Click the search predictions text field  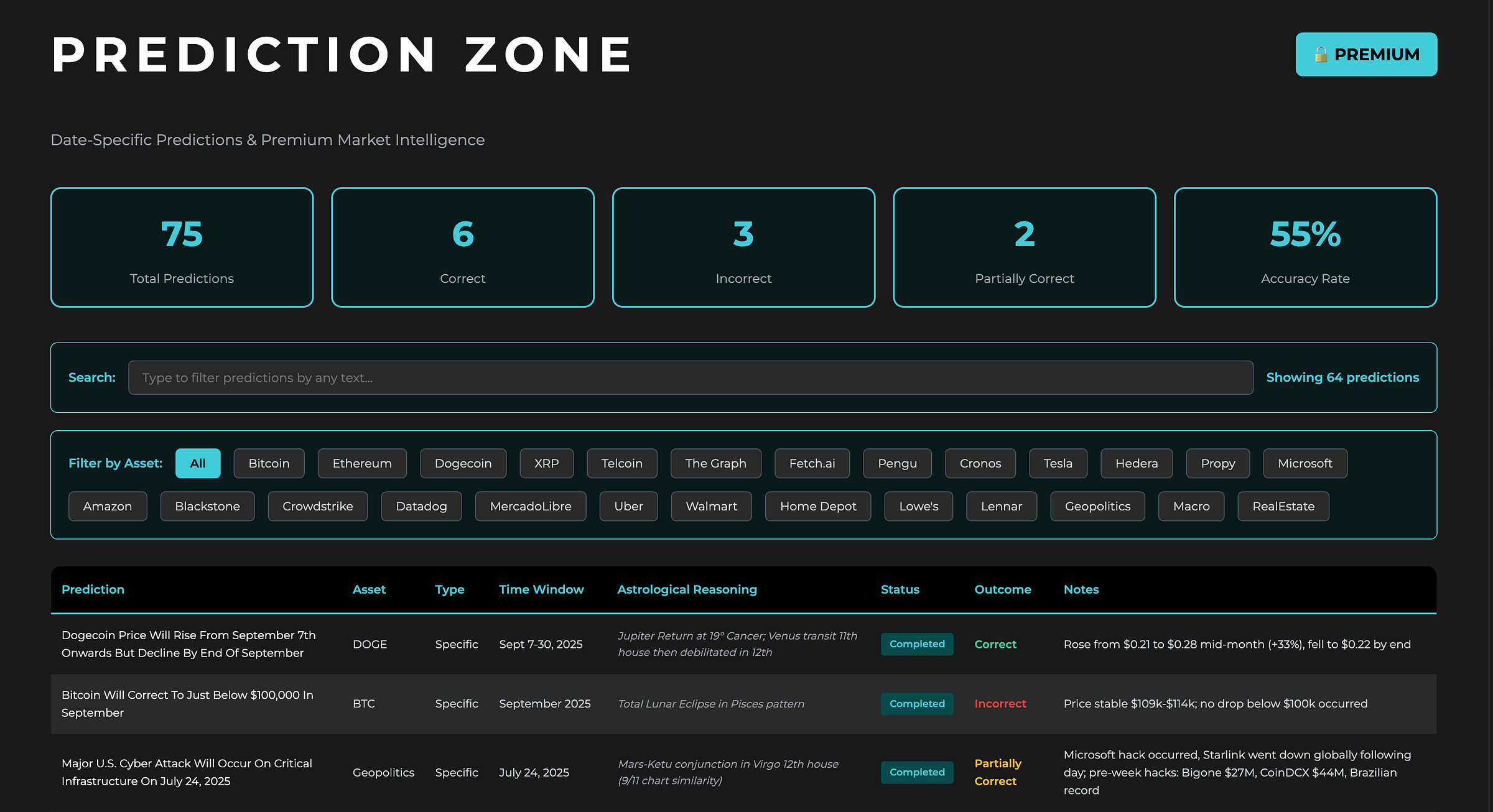click(x=690, y=377)
